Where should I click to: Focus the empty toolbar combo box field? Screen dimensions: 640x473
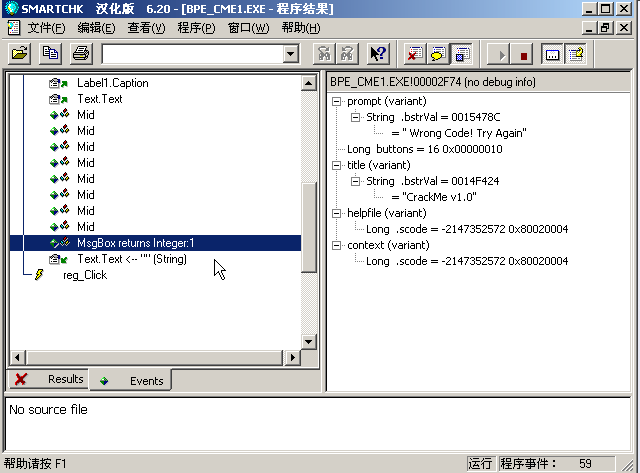193,54
